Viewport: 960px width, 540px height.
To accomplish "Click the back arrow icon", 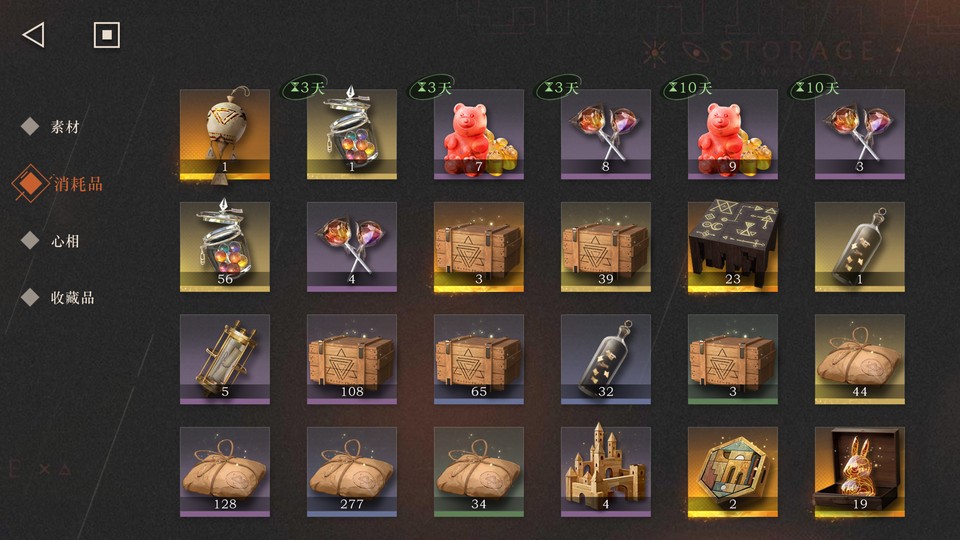I will [34, 35].
